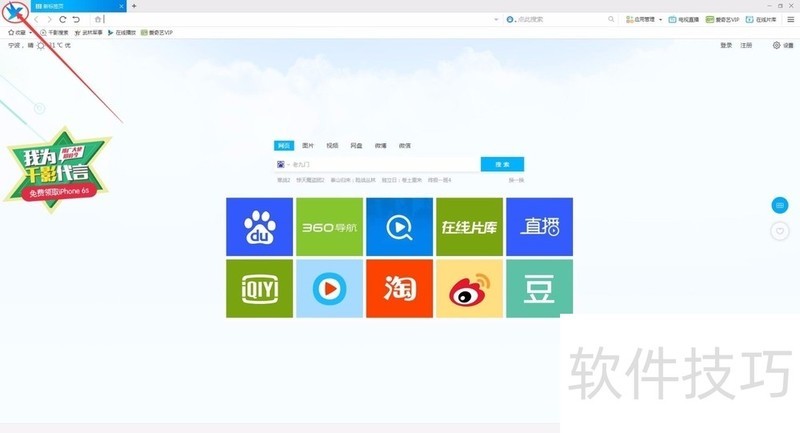Open page settings gear icon
The height and width of the screenshot is (433, 800).
click(x=777, y=45)
